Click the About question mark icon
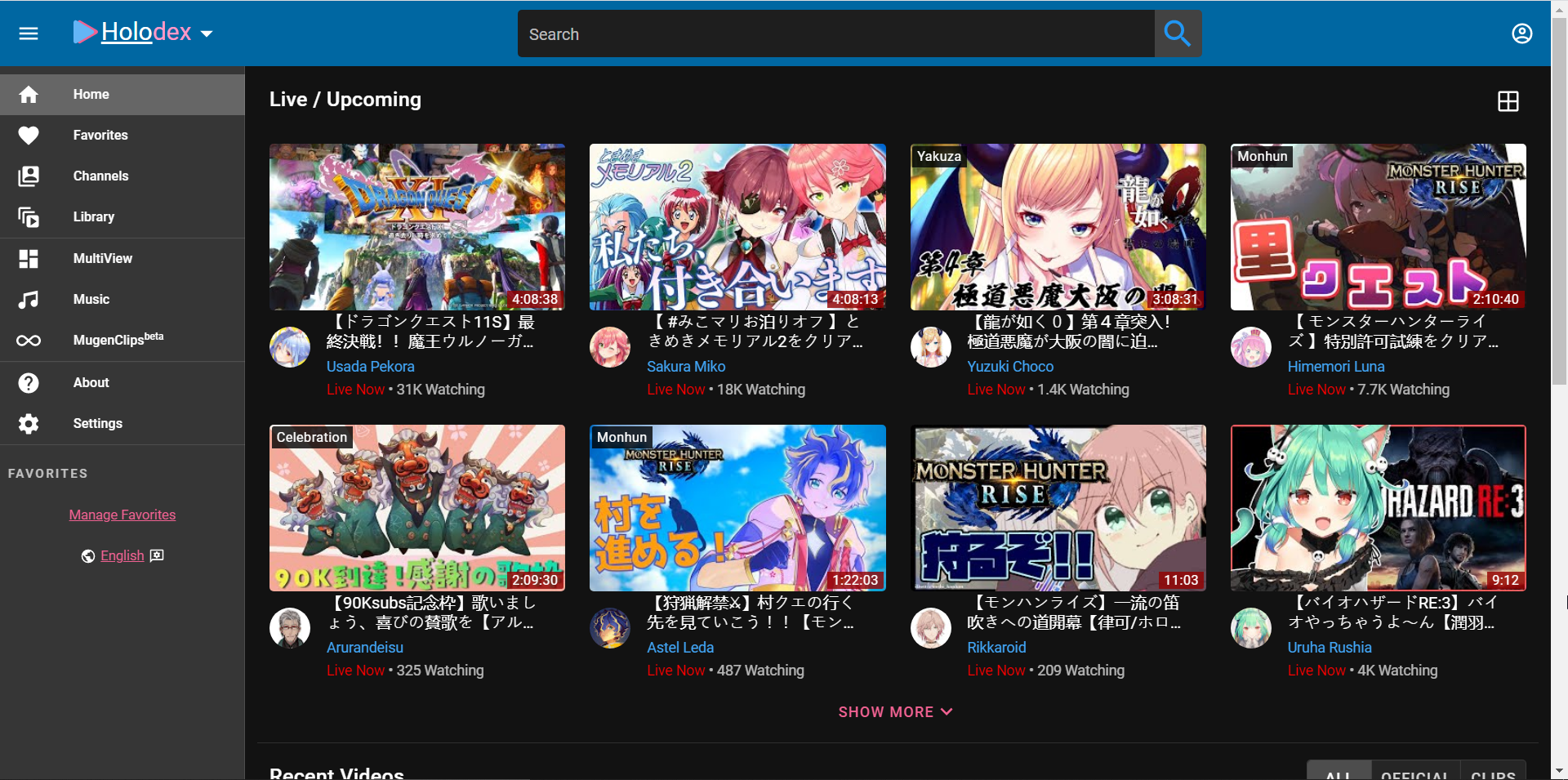 pos(29,383)
